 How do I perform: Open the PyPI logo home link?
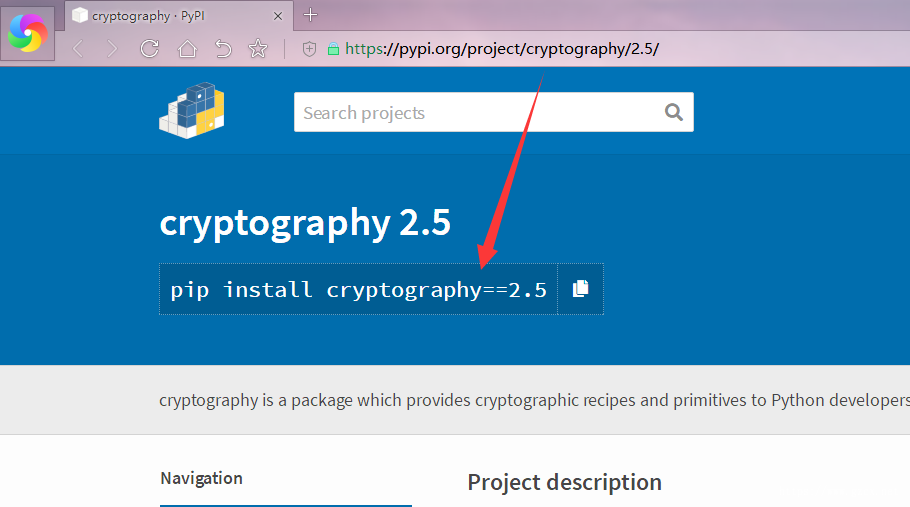[192, 111]
